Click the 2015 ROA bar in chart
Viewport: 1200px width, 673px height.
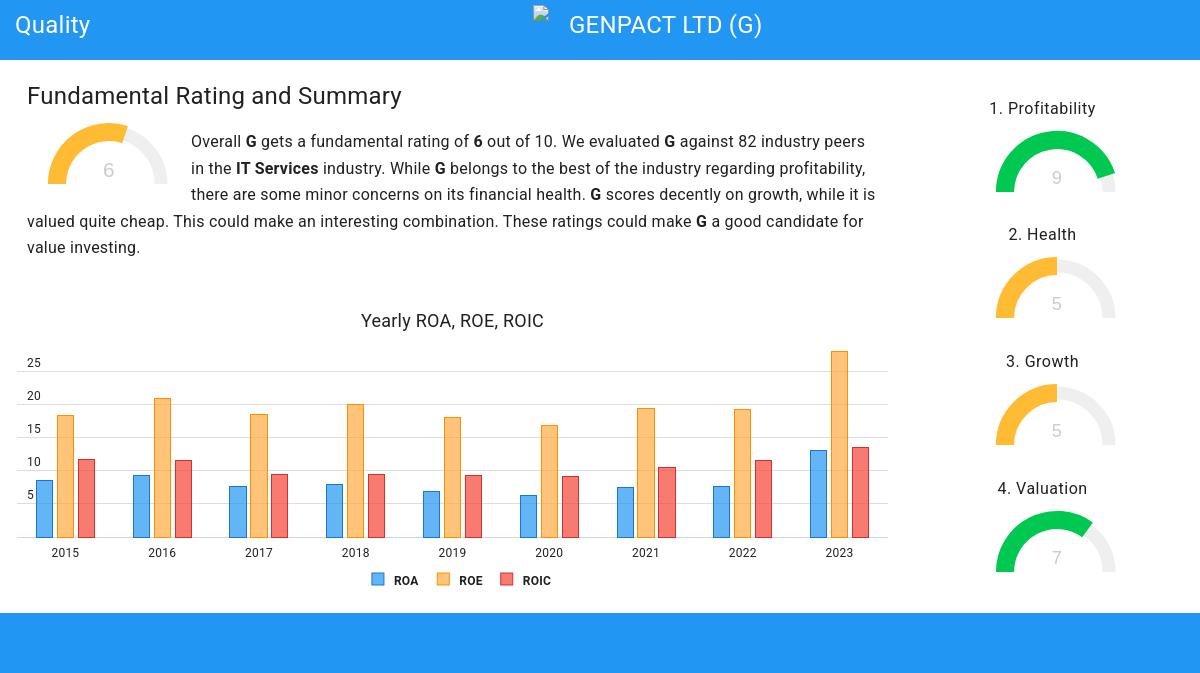click(45, 509)
